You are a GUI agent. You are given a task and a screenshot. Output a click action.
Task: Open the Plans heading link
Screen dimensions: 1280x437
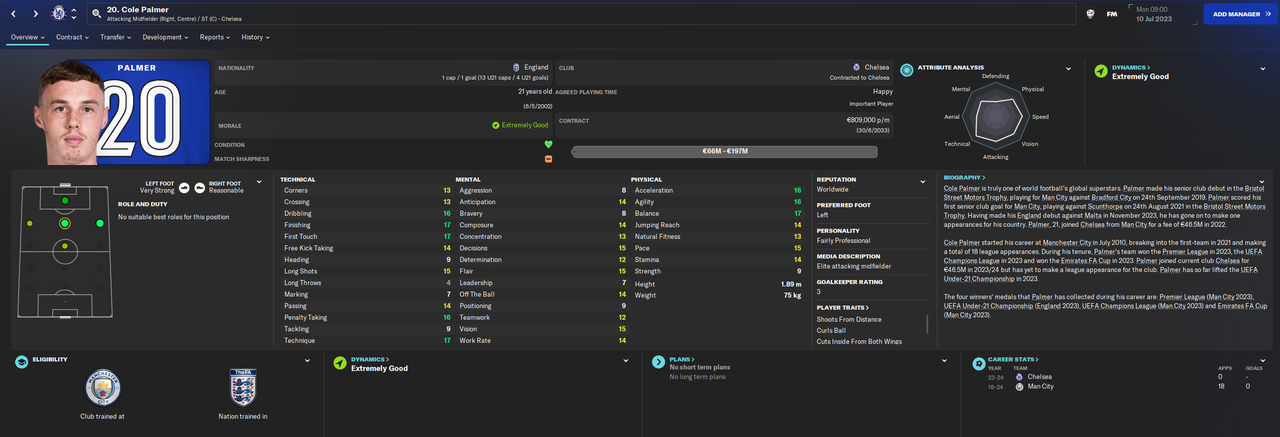pyautogui.click(x=682, y=359)
